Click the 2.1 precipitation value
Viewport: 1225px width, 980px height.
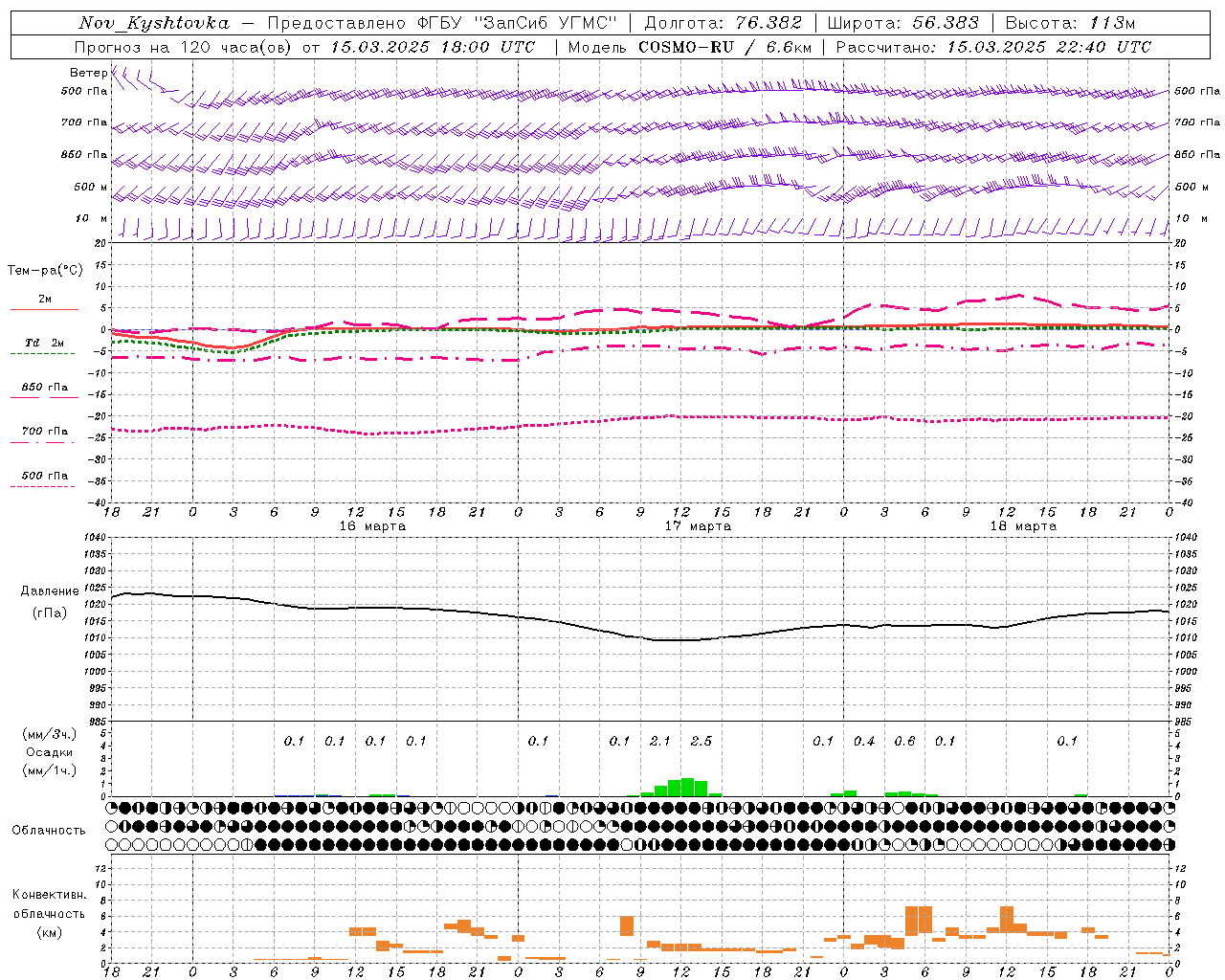[x=660, y=741]
